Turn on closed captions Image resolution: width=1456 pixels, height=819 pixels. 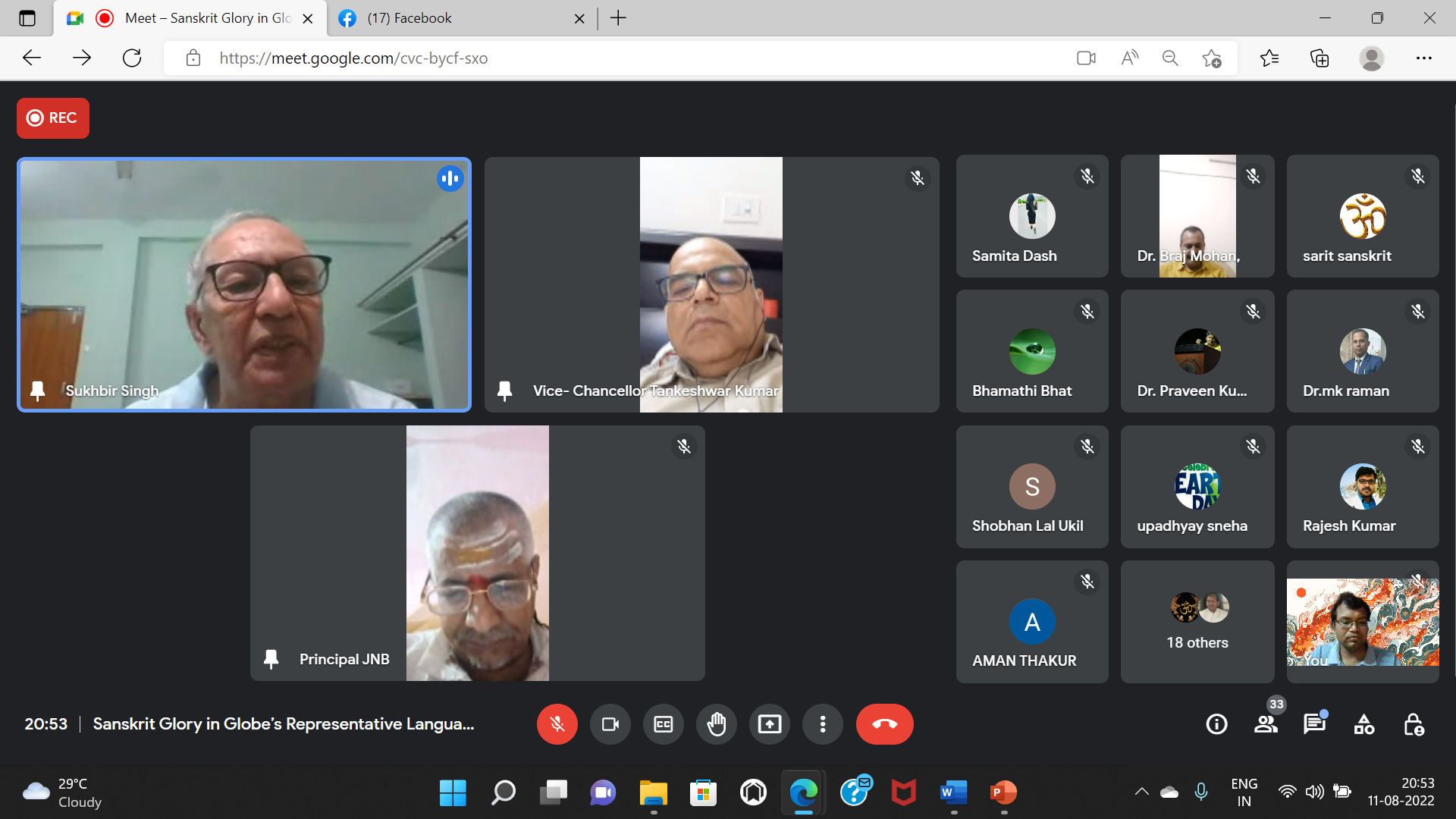tap(663, 724)
